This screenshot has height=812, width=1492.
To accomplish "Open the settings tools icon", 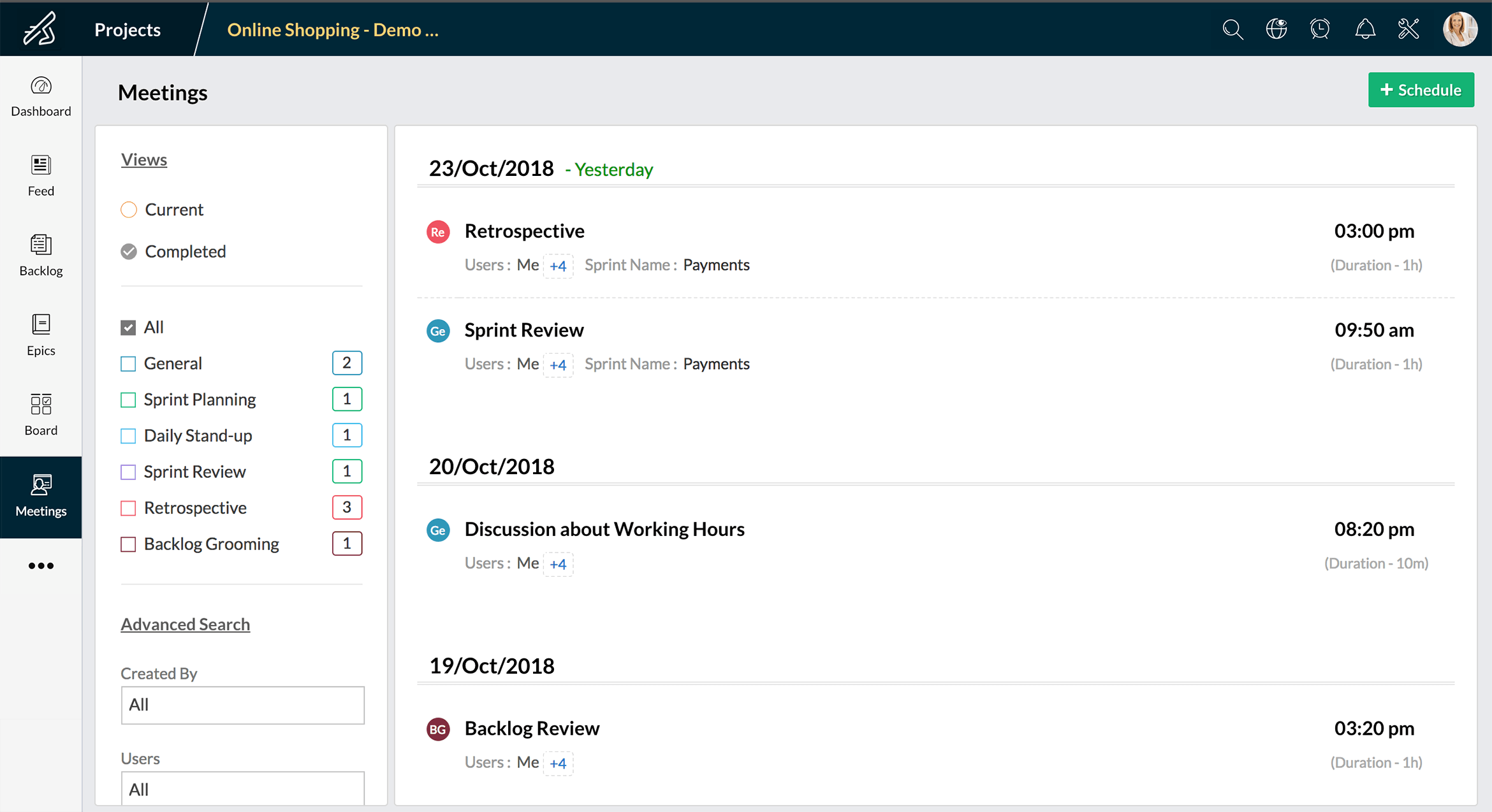I will tap(1408, 29).
